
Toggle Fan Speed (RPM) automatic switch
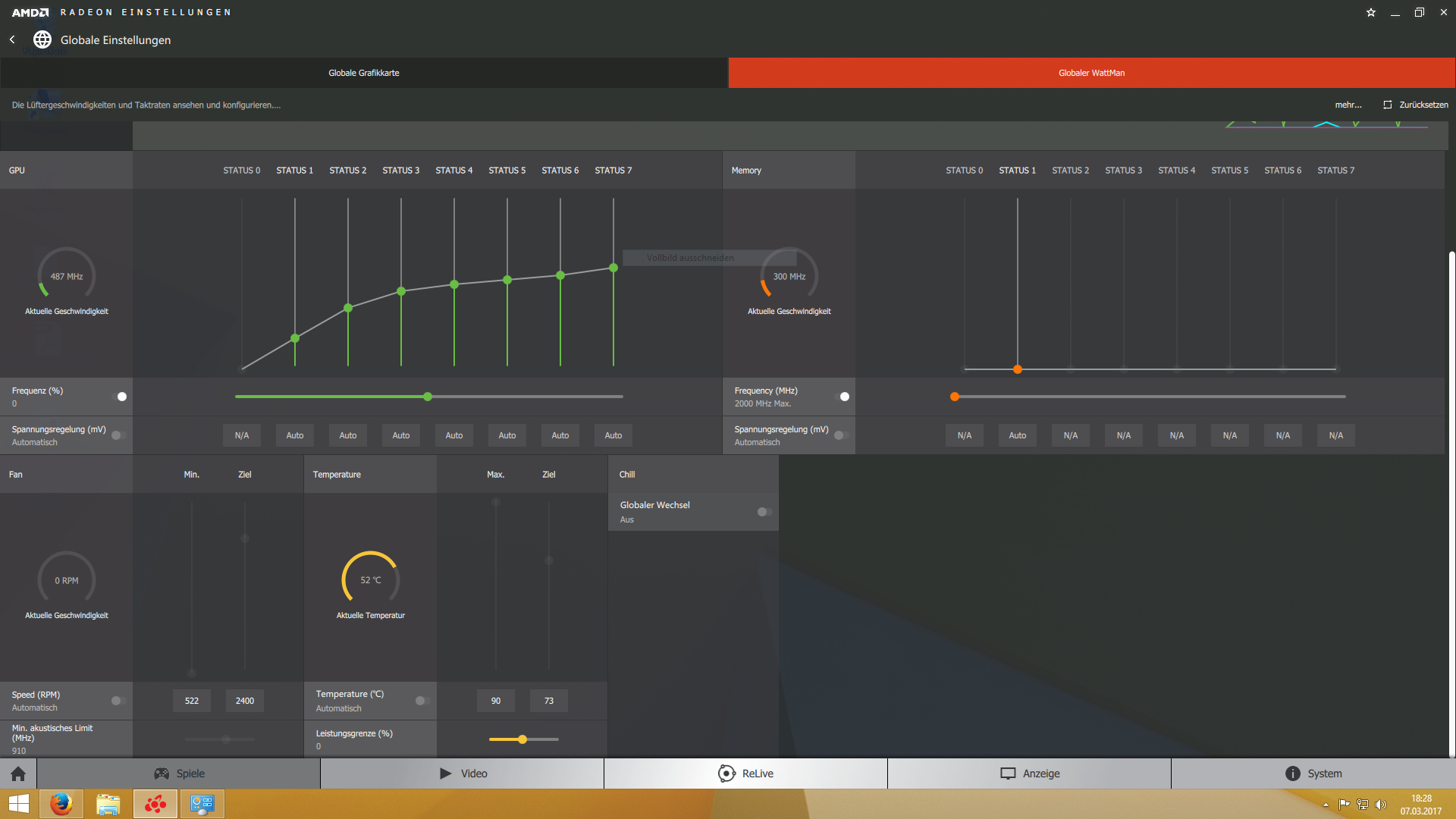pos(118,701)
